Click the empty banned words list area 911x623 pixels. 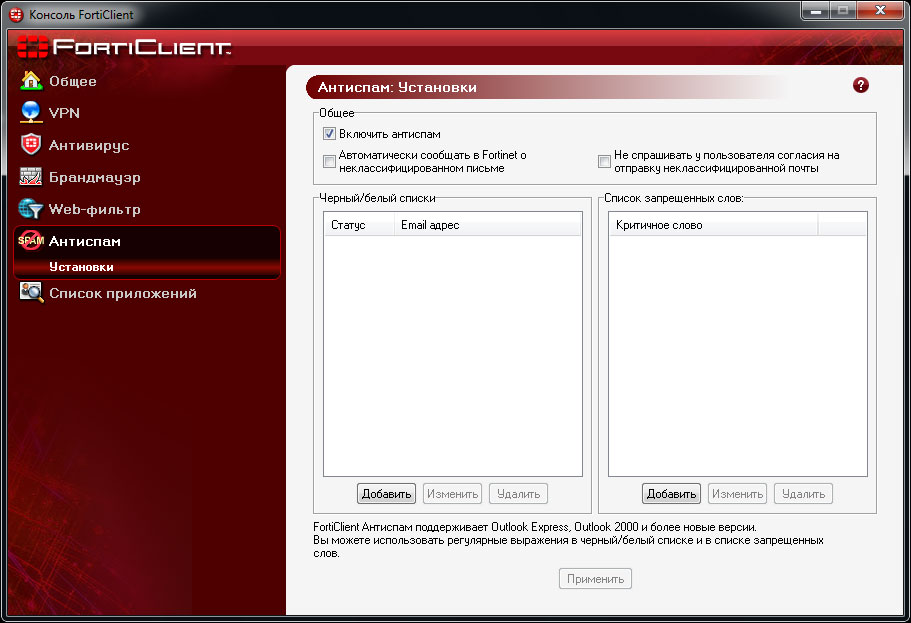tap(738, 355)
